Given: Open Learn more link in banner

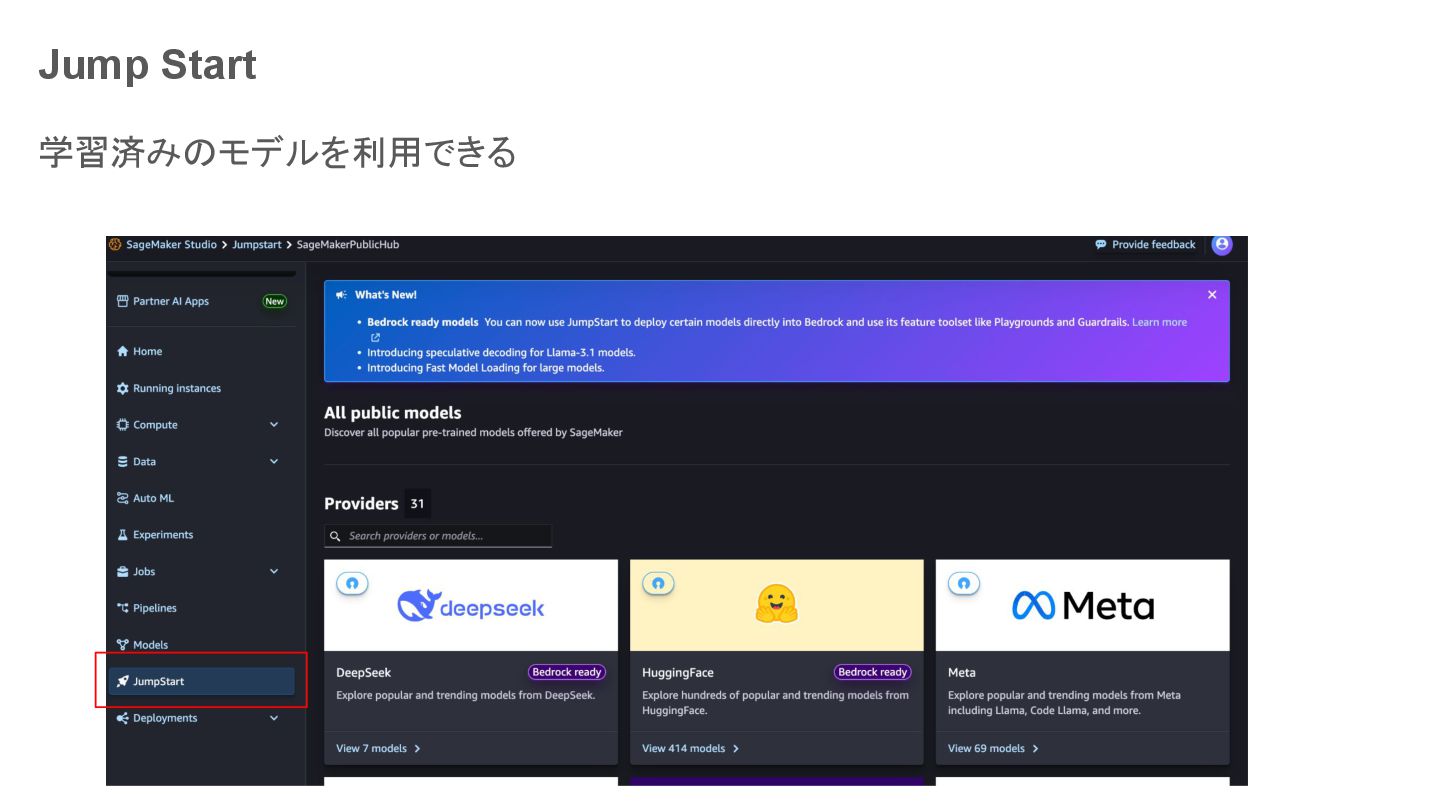Looking at the screenshot, I should point(1159,323).
